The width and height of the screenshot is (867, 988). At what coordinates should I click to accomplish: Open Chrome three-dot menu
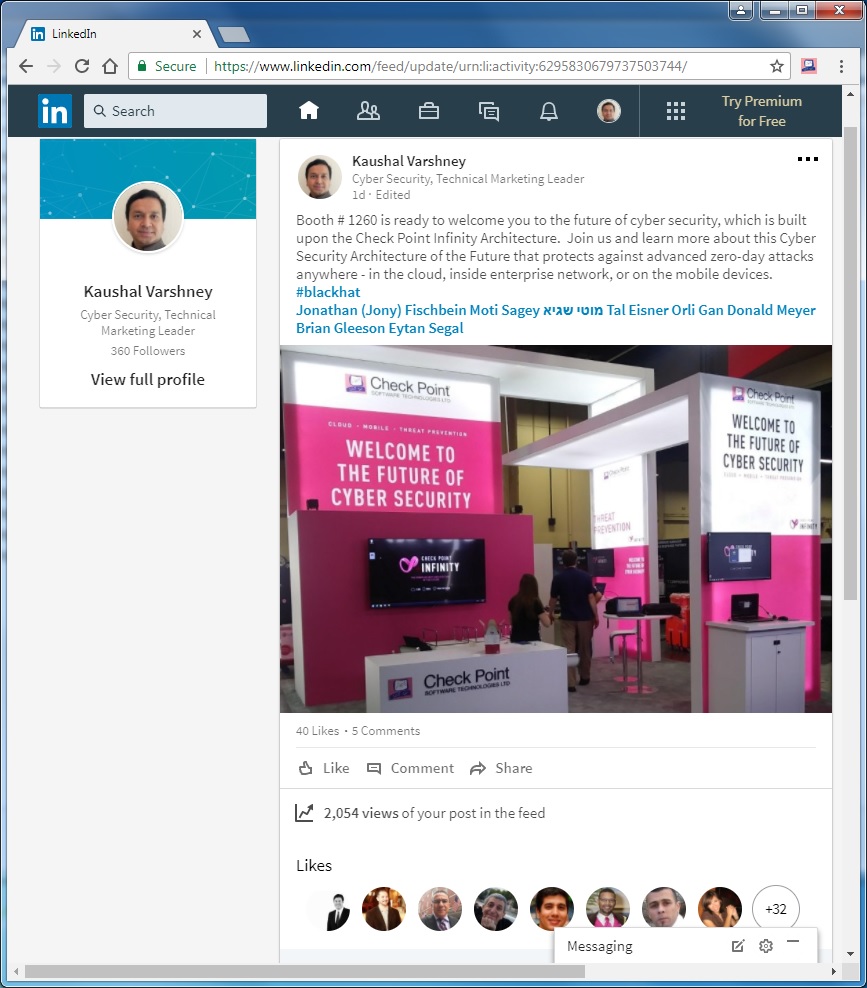coord(841,66)
